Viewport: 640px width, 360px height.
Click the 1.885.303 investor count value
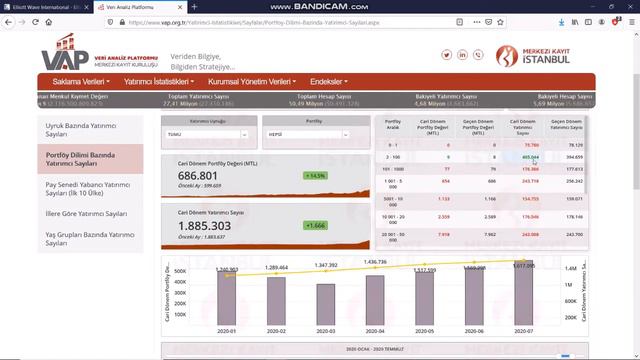pos(204,226)
